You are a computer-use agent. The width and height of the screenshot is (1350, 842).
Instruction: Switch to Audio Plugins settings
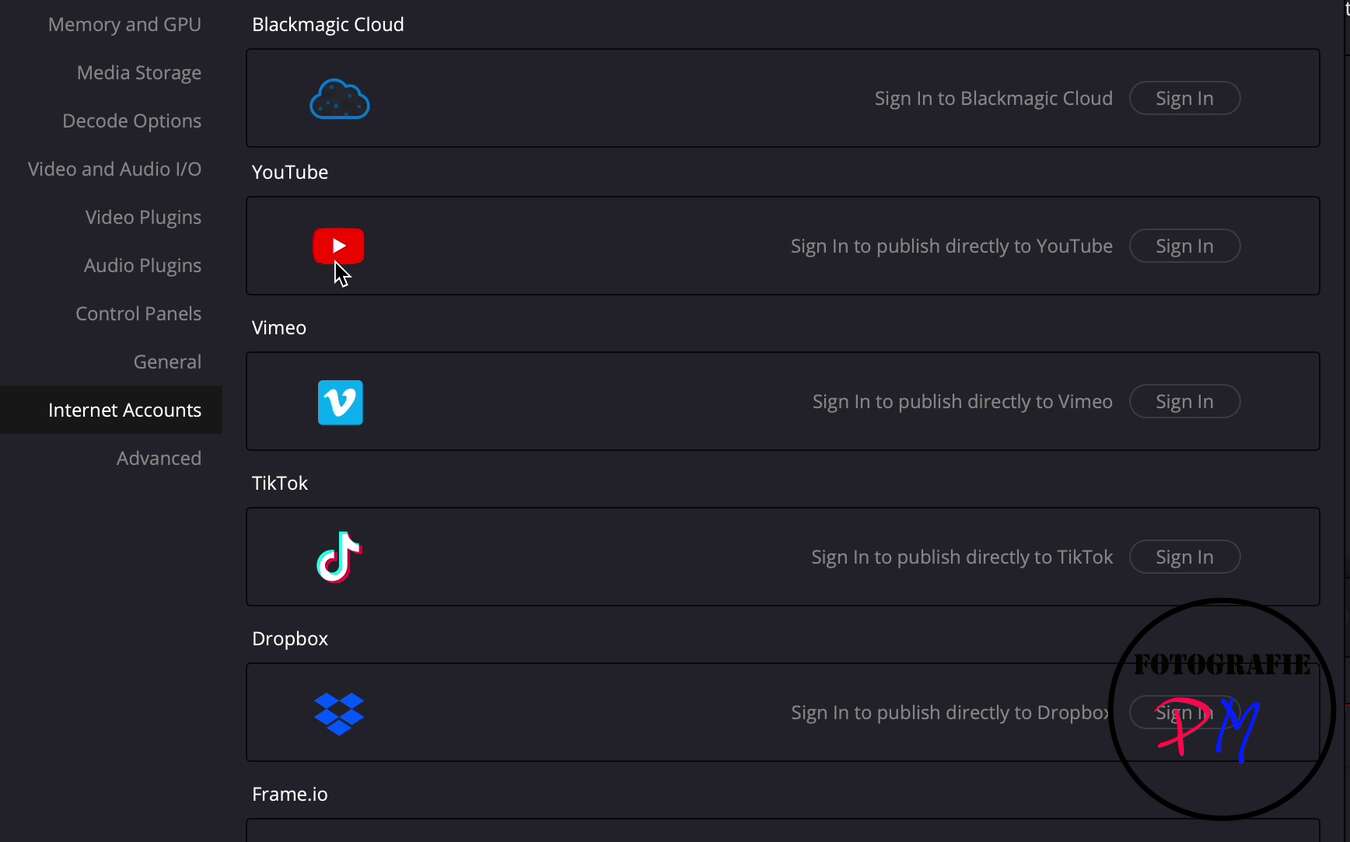tap(143, 265)
